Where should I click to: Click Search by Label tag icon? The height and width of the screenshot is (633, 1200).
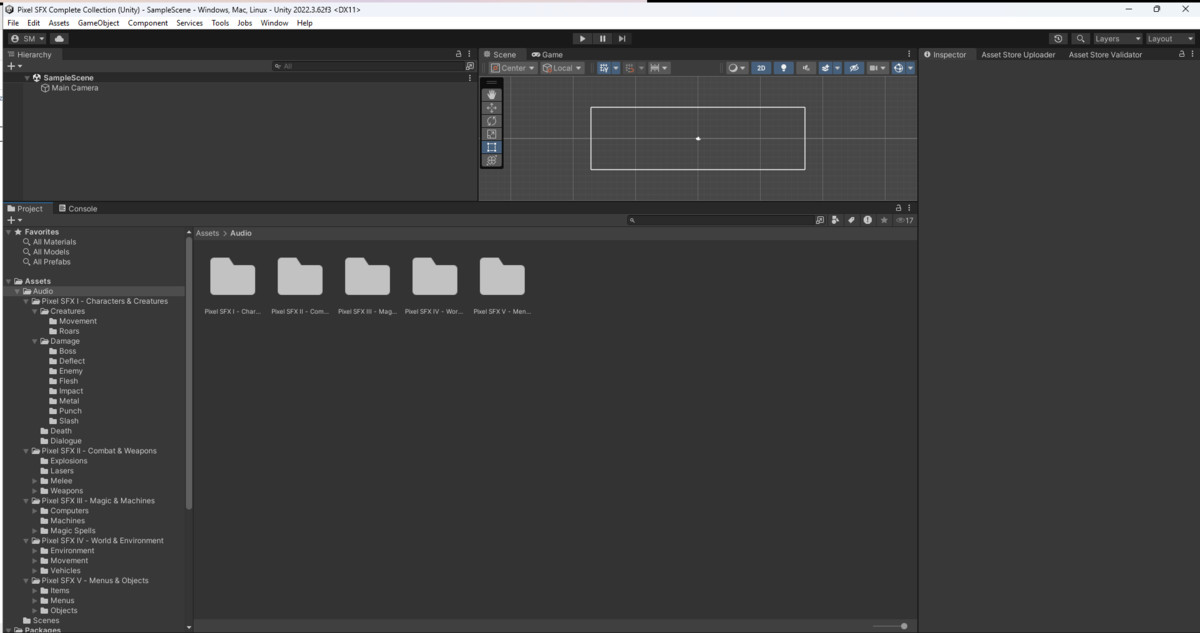coord(851,220)
